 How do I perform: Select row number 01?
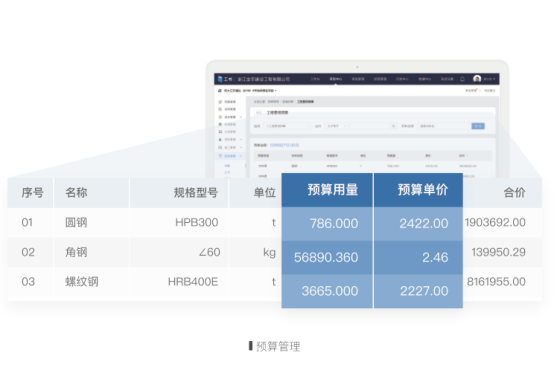coord(27,222)
